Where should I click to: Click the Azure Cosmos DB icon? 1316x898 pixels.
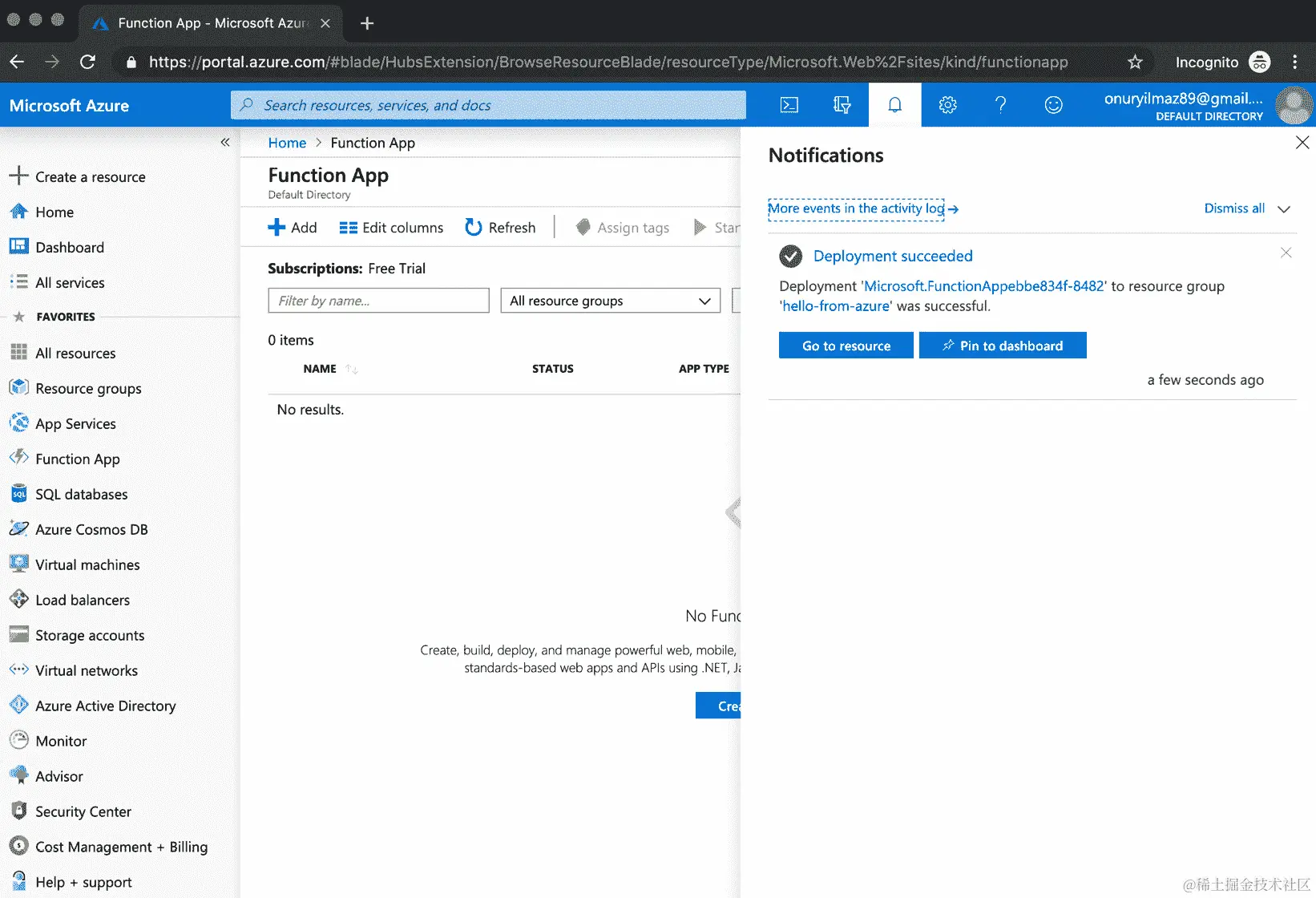18,528
